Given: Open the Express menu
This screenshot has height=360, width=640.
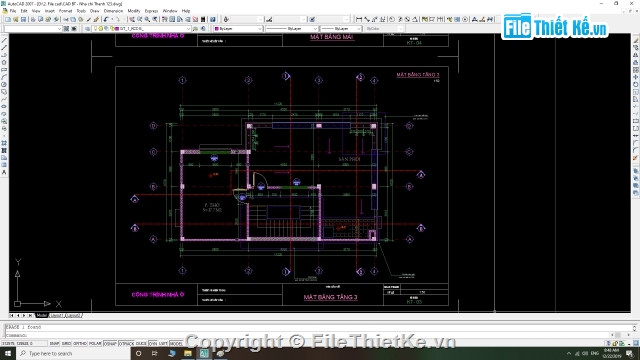Looking at the screenshot, I should pyautogui.click(x=151, y=11).
